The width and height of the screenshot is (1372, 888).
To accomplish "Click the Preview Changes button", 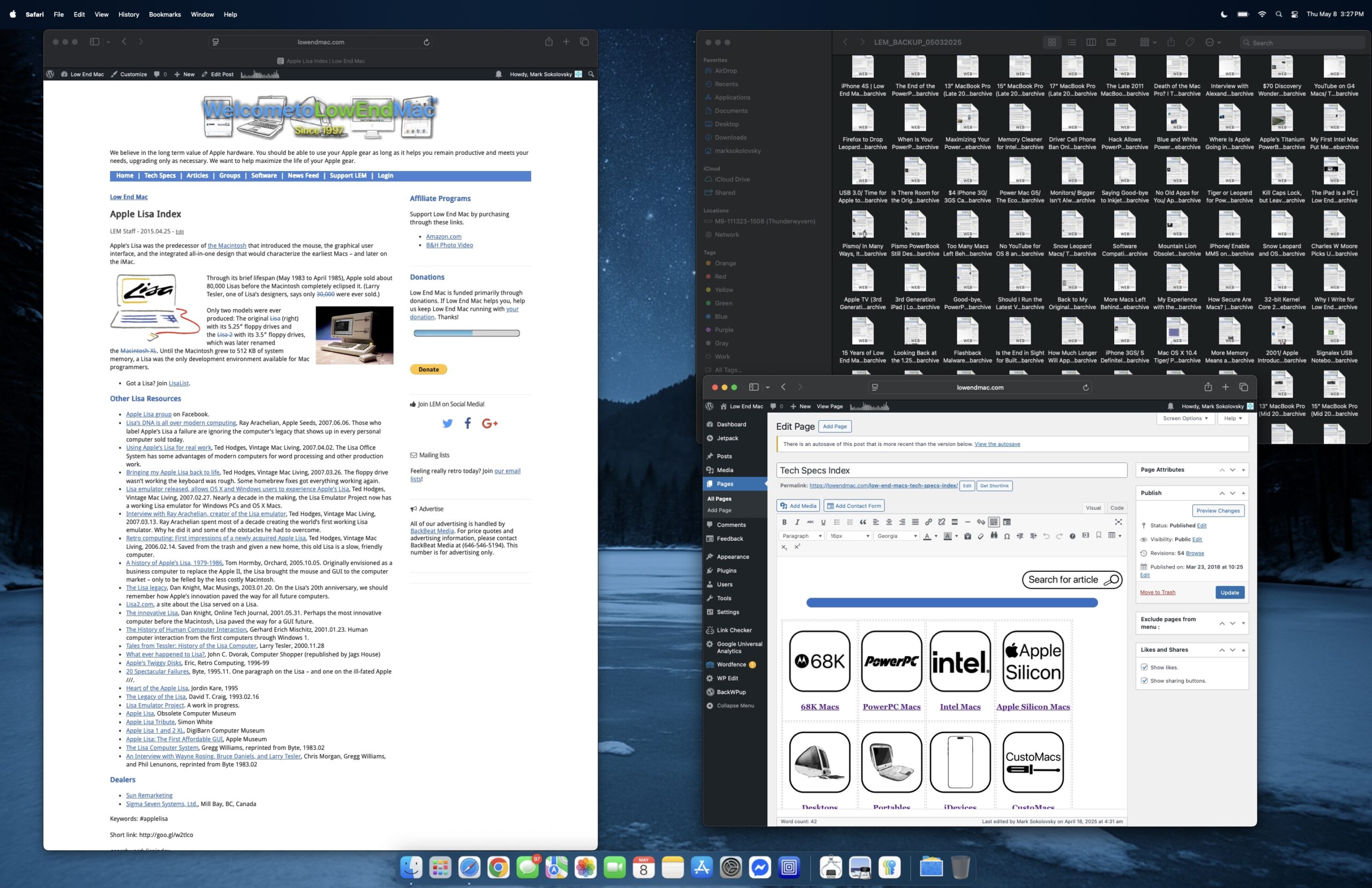I will tap(1218, 511).
